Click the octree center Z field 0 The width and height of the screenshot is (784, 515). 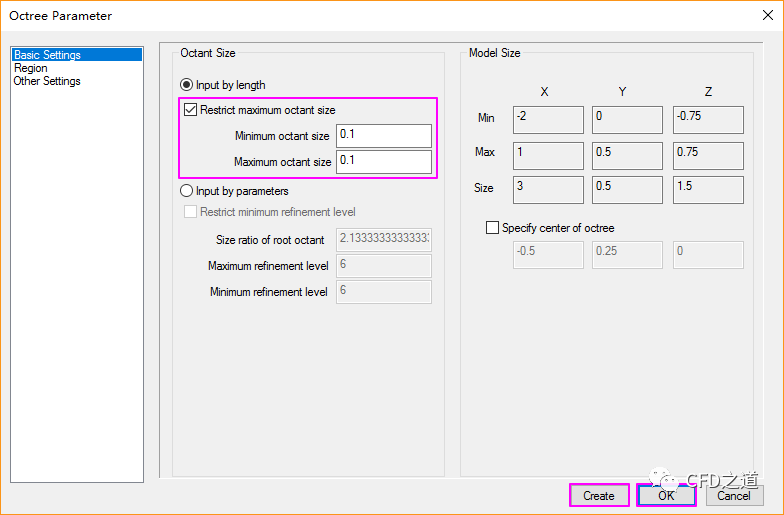click(x=708, y=254)
